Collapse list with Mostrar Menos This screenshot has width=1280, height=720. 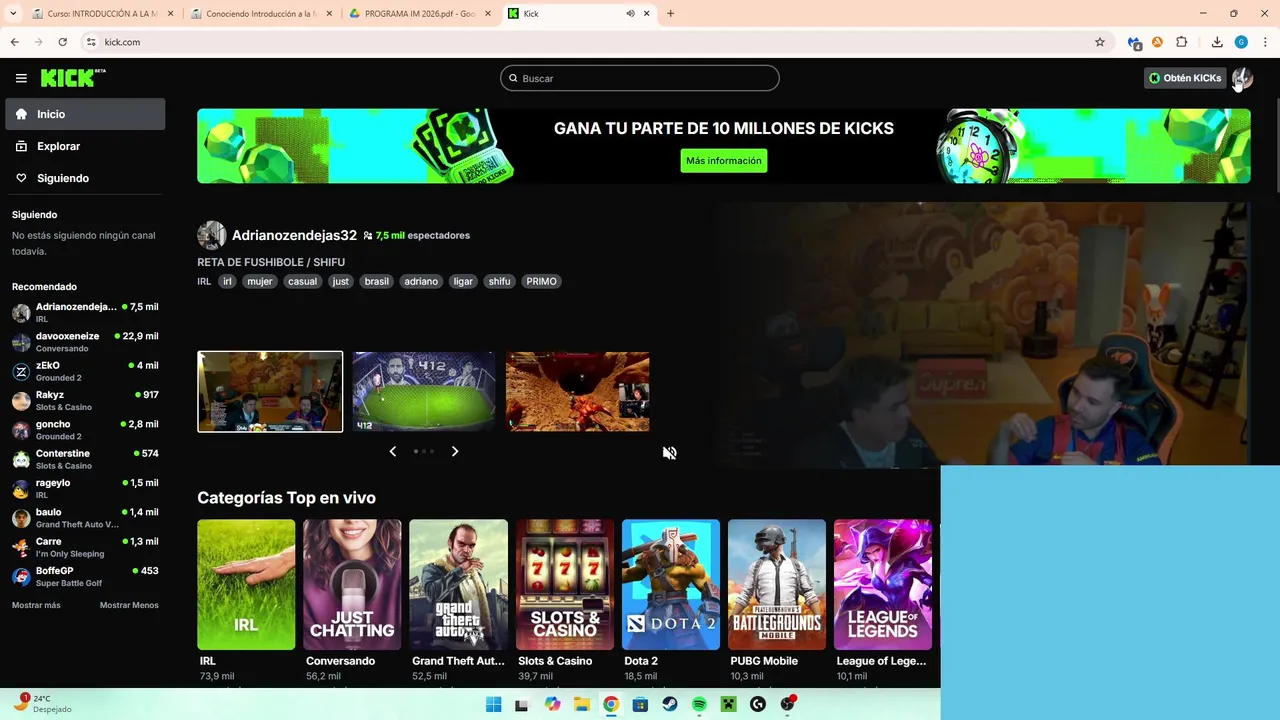pos(129,605)
